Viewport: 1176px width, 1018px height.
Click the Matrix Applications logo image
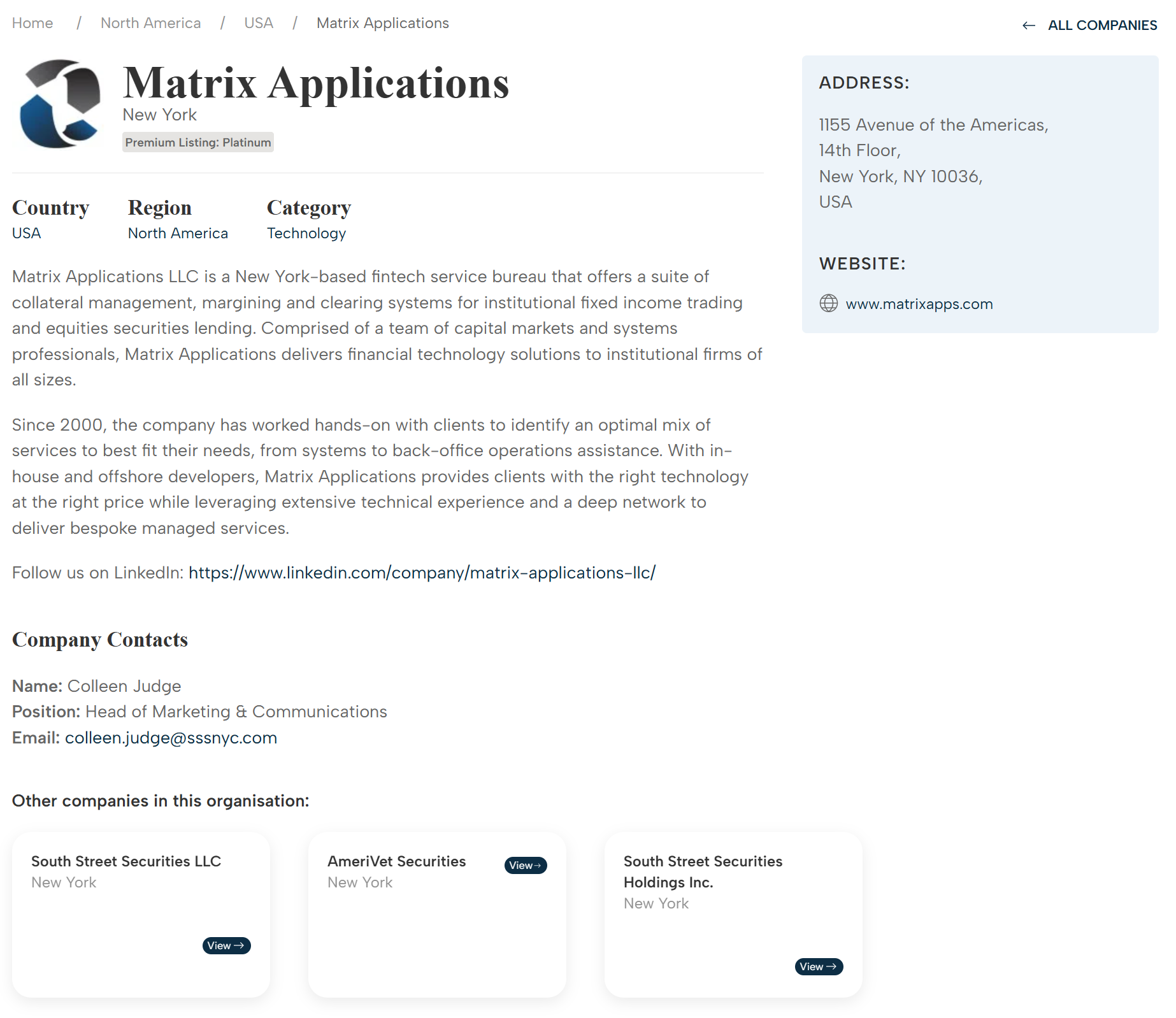(61, 104)
